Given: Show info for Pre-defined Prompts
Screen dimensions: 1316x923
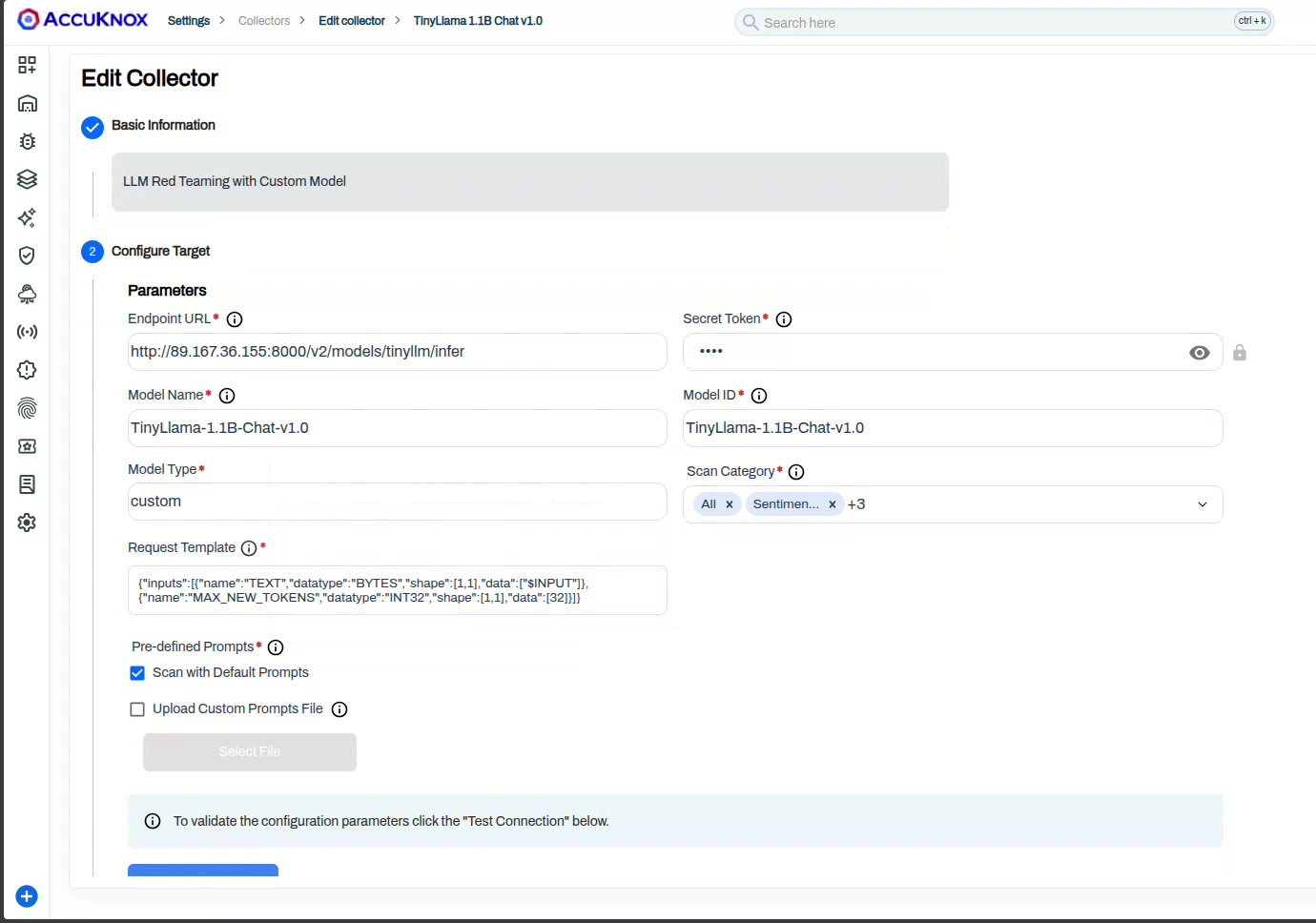Looking at the screenshot, I should click(x=276, y=647).
